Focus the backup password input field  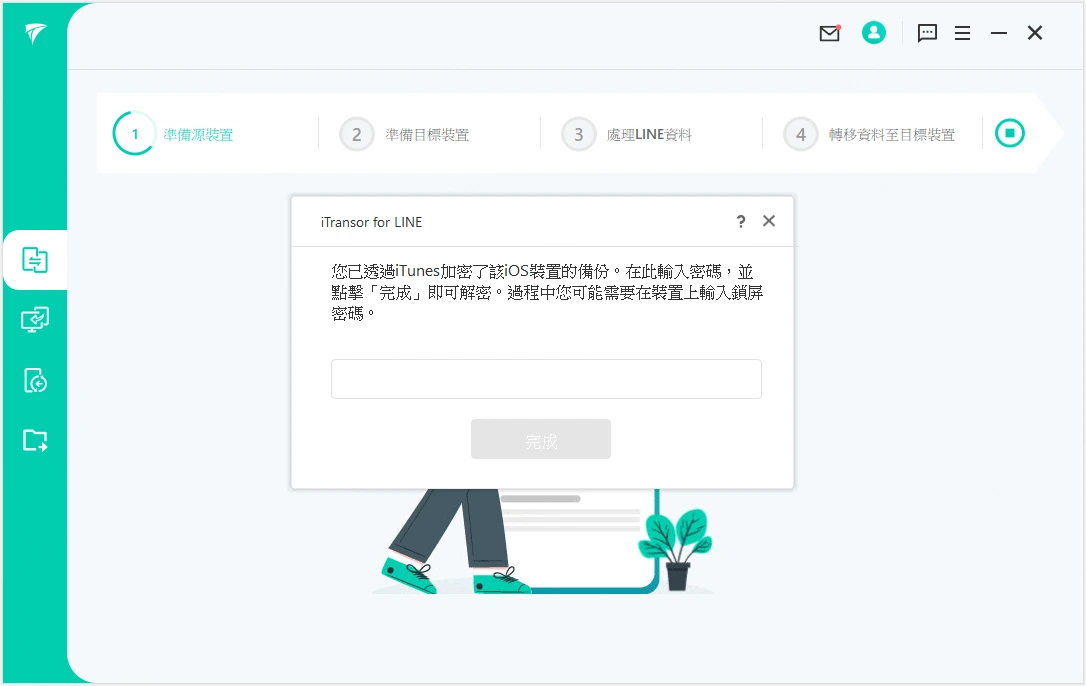pyautogui.click(x=546, y=379)
